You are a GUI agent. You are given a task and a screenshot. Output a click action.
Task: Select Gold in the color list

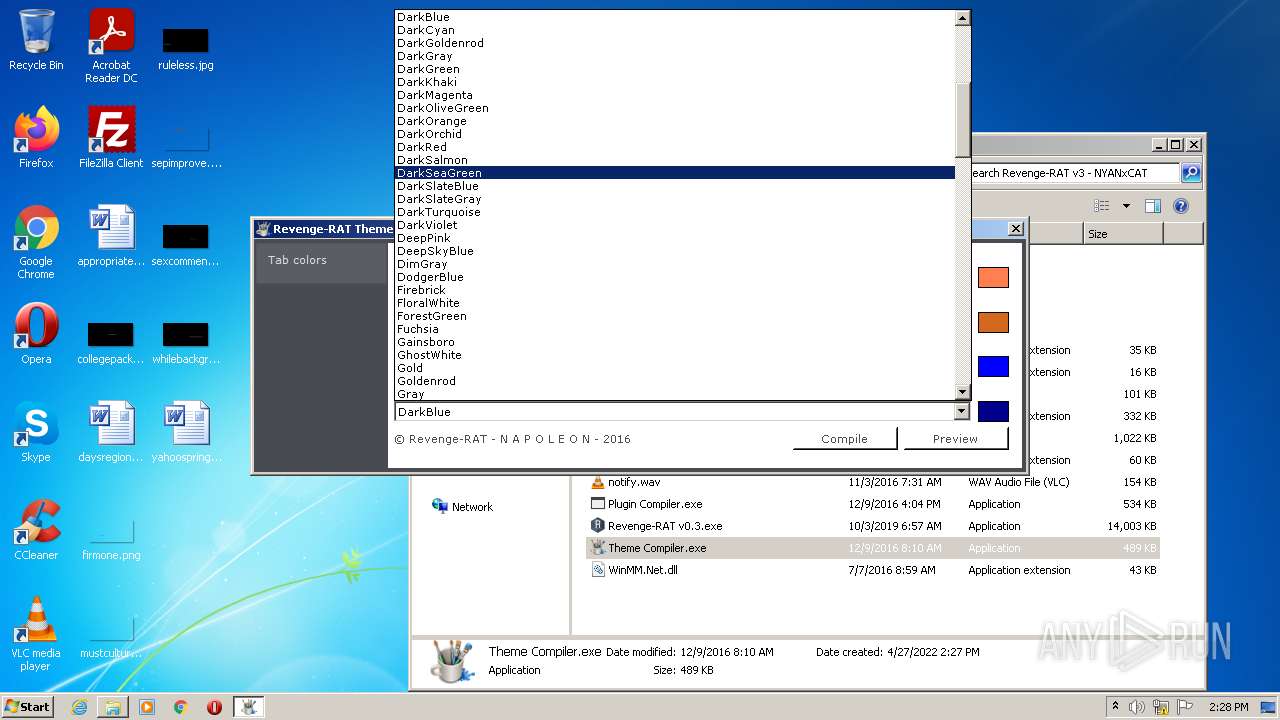[675, 368]
